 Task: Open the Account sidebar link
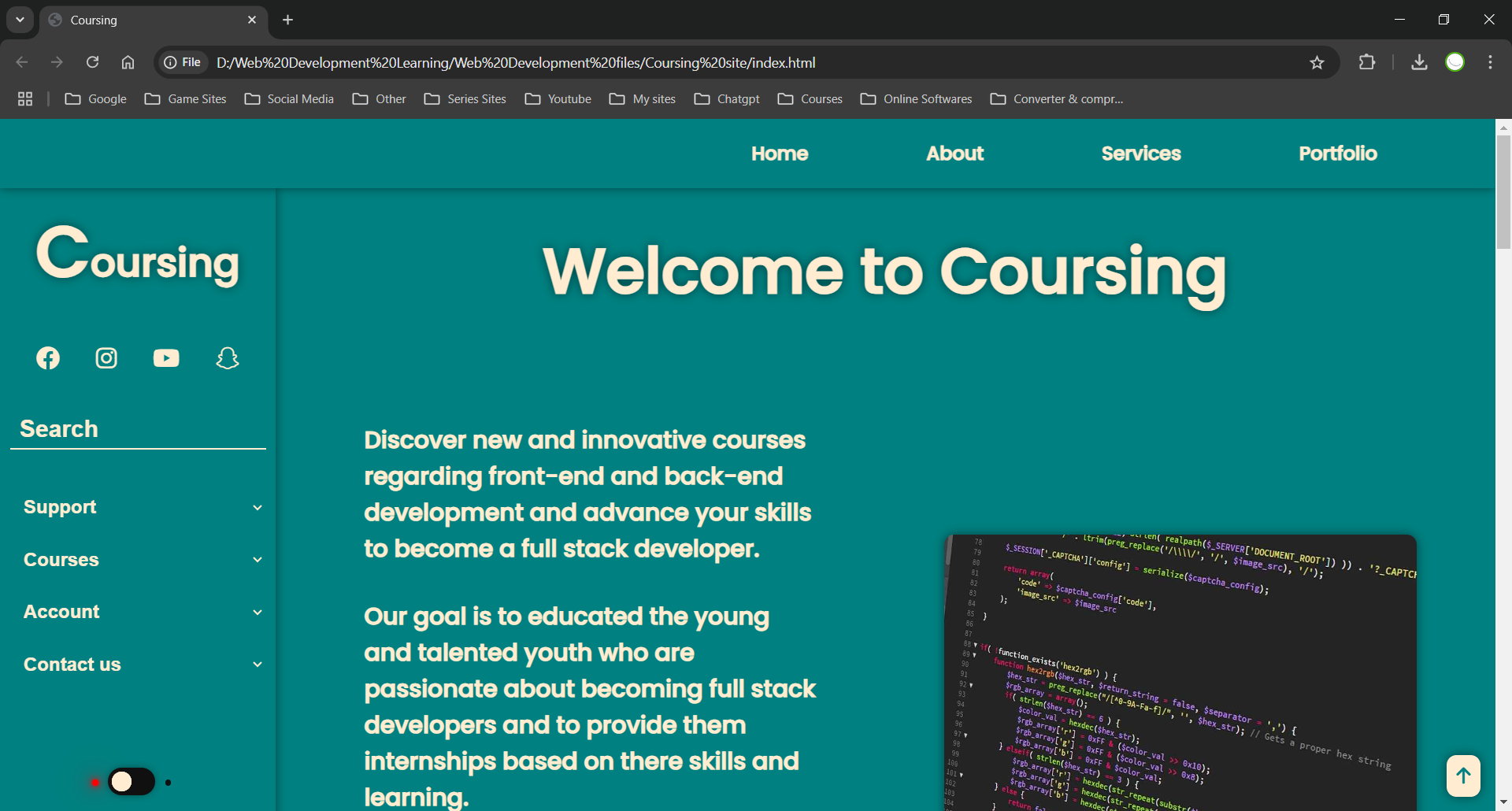(61, 612)
